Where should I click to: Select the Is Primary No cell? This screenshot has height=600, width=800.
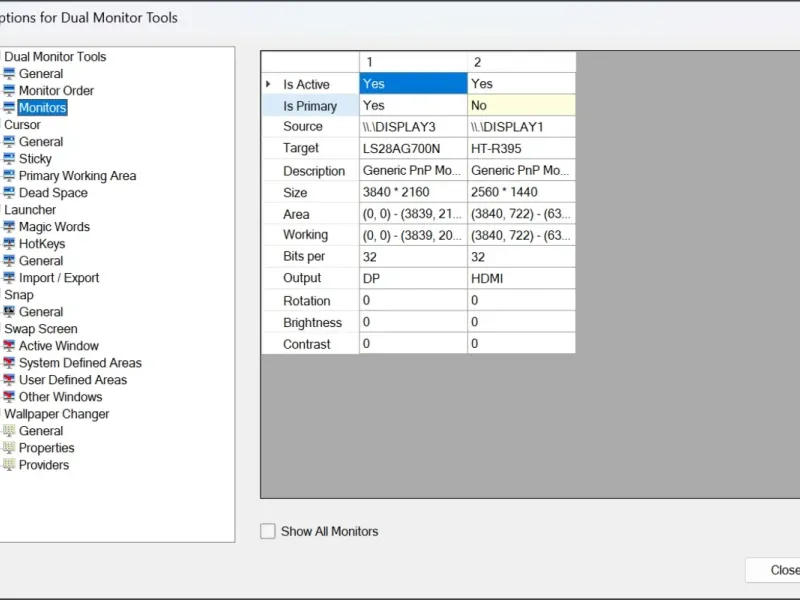pos(521,105)
